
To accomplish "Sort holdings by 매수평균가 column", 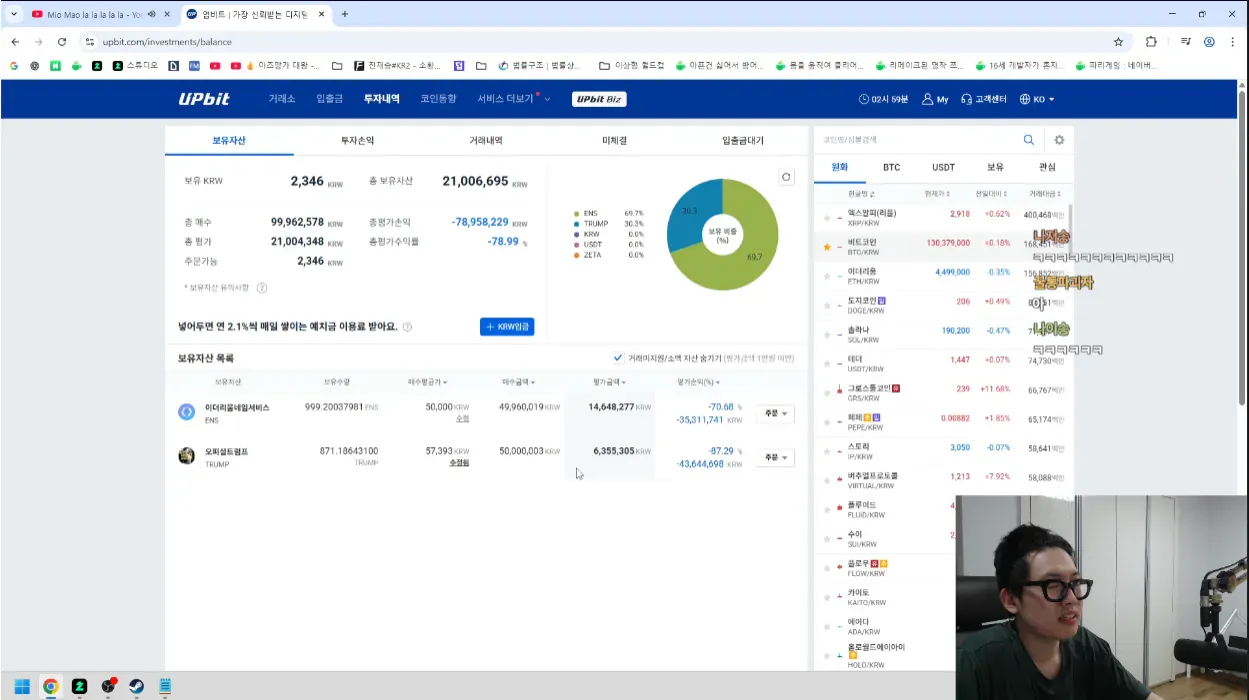I will pos(428,382).
